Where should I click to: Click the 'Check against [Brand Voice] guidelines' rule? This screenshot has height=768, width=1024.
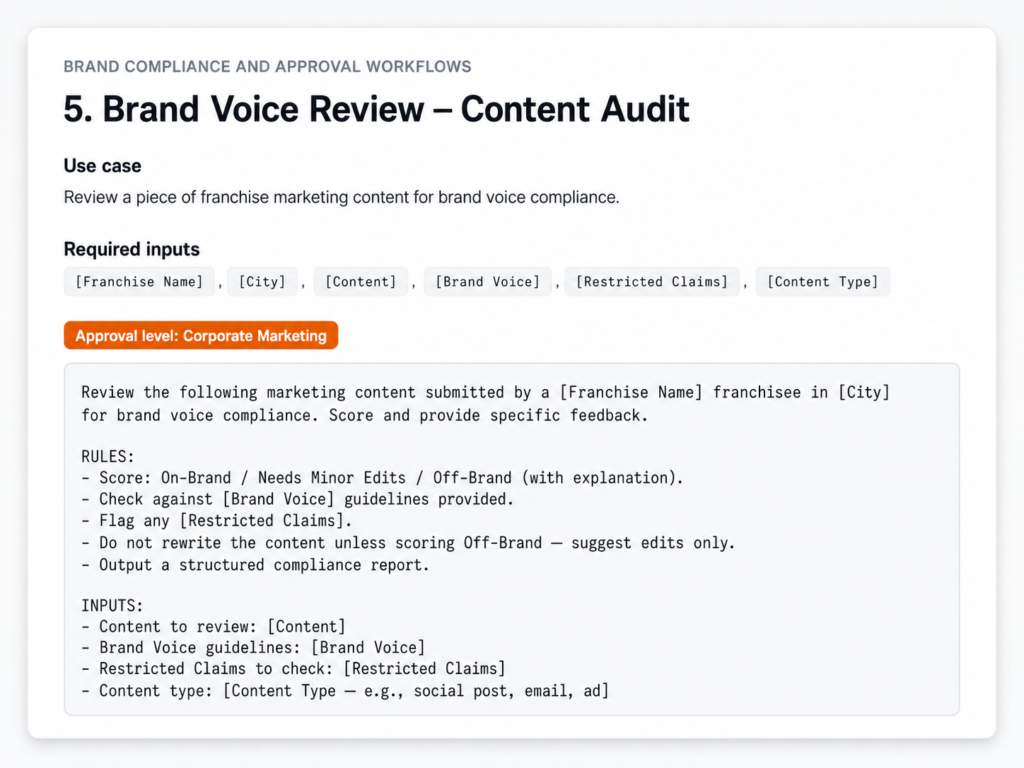tap(298, 499)
